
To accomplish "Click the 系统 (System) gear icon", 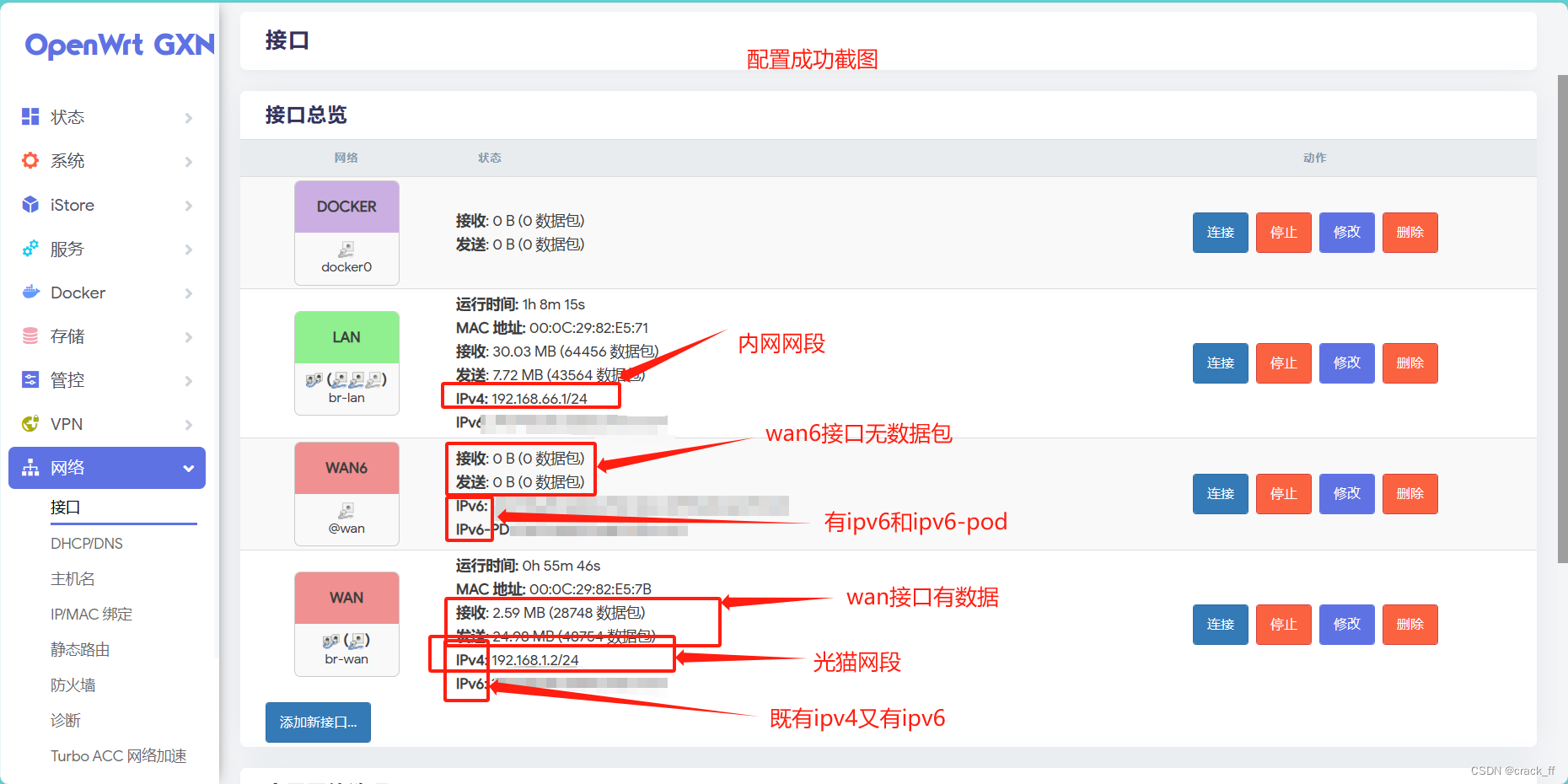I will click(x=30, y=160).
